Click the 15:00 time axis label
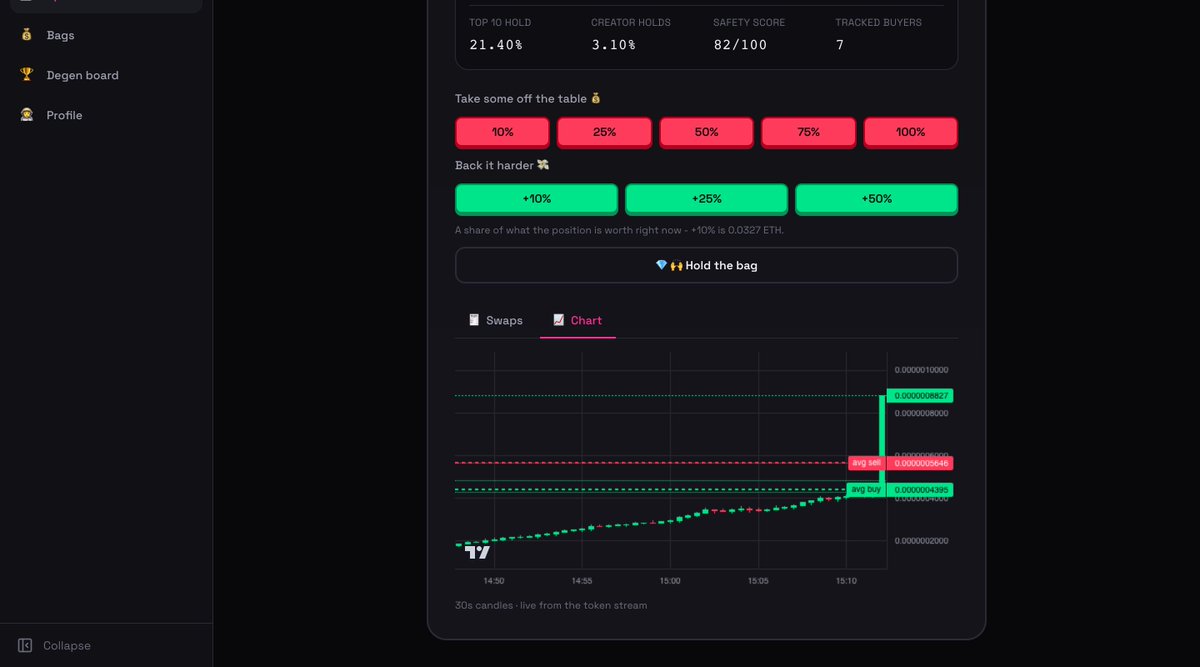 click(670, 580)
